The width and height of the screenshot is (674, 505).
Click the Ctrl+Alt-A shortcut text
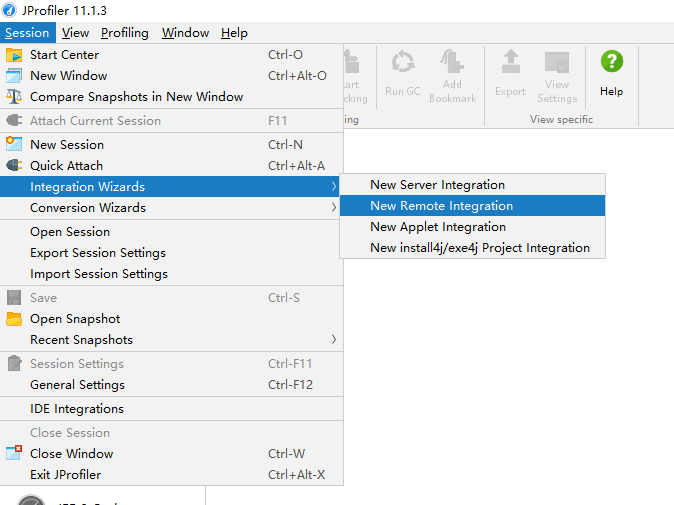point(297,165)
